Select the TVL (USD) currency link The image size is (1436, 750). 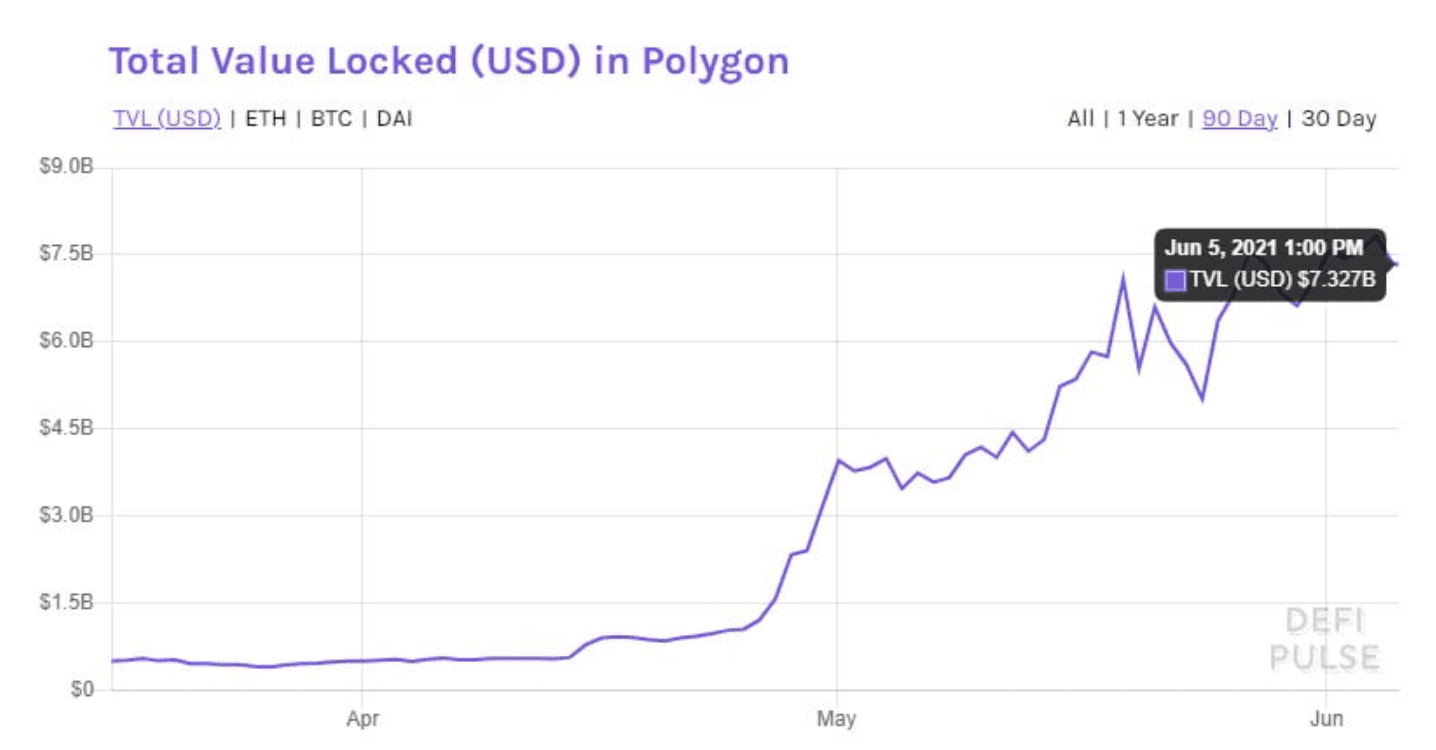167,118
